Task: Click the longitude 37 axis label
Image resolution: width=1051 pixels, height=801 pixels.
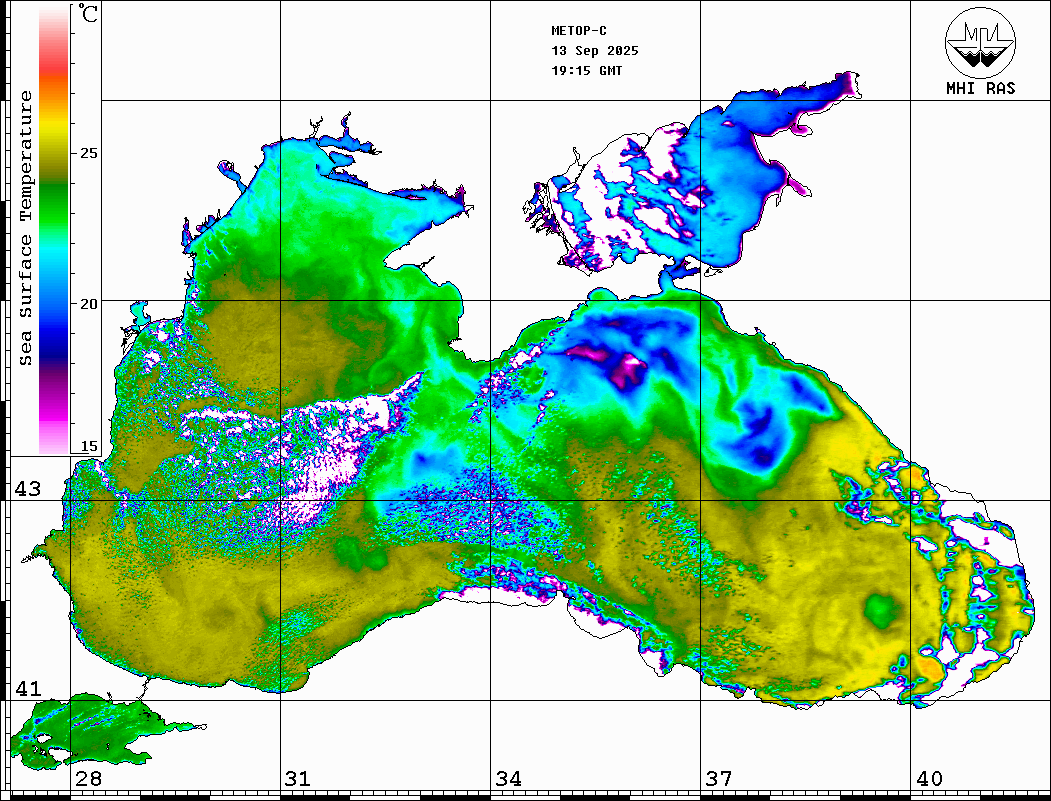Action: click(x=718, y=779)
